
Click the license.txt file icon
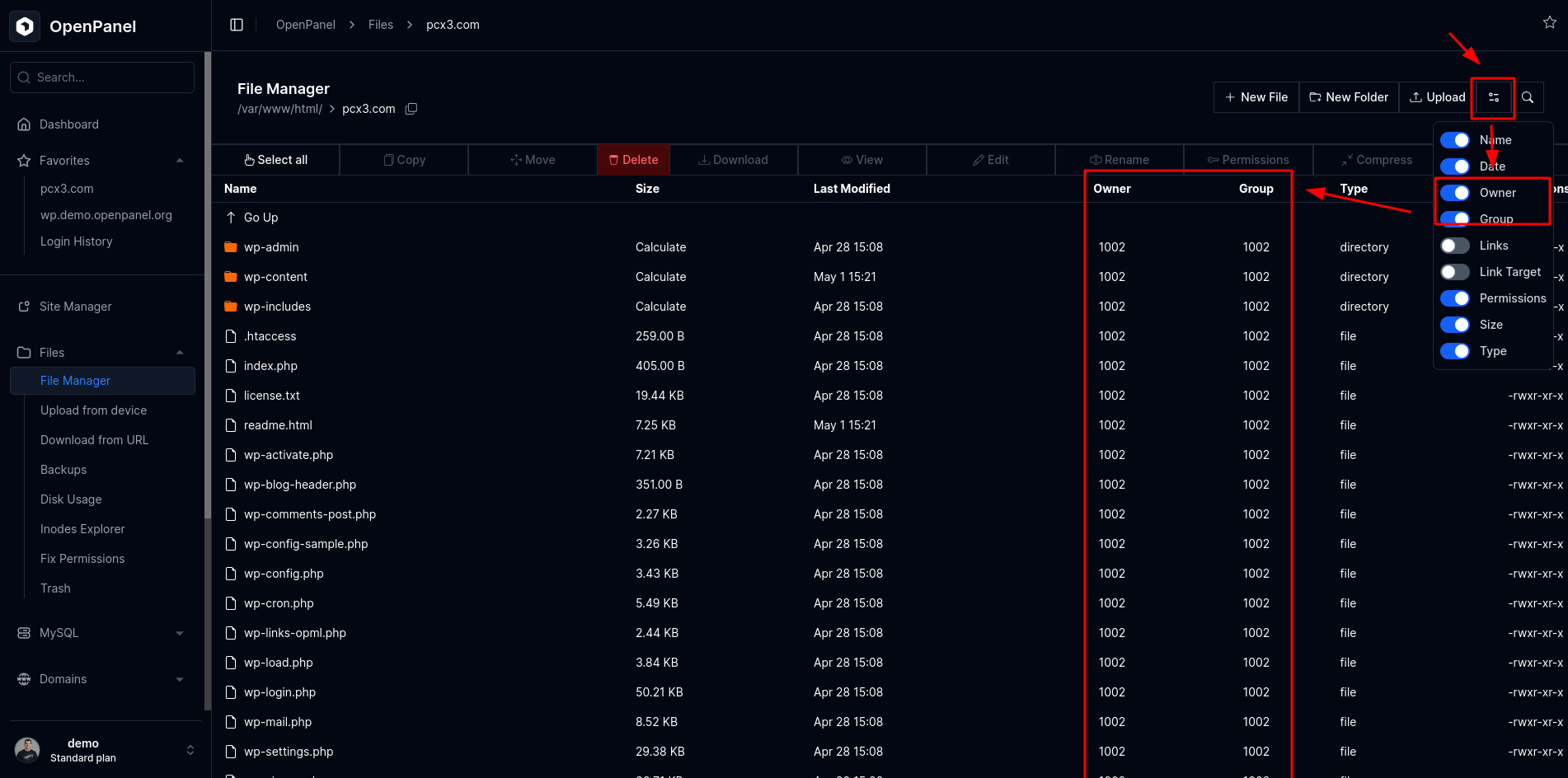pos(231,396)
